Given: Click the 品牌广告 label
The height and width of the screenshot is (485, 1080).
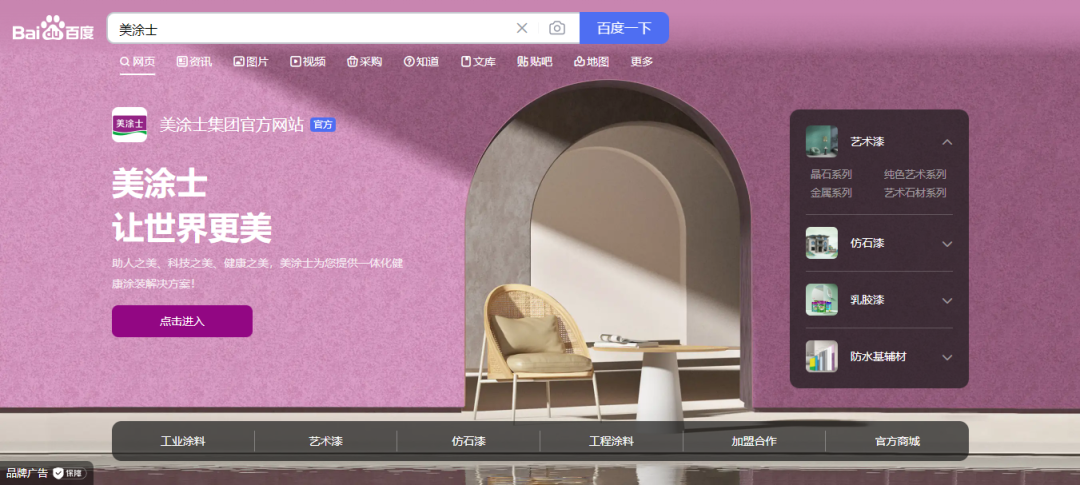Looking at the screenshot, I should point(27,473).
